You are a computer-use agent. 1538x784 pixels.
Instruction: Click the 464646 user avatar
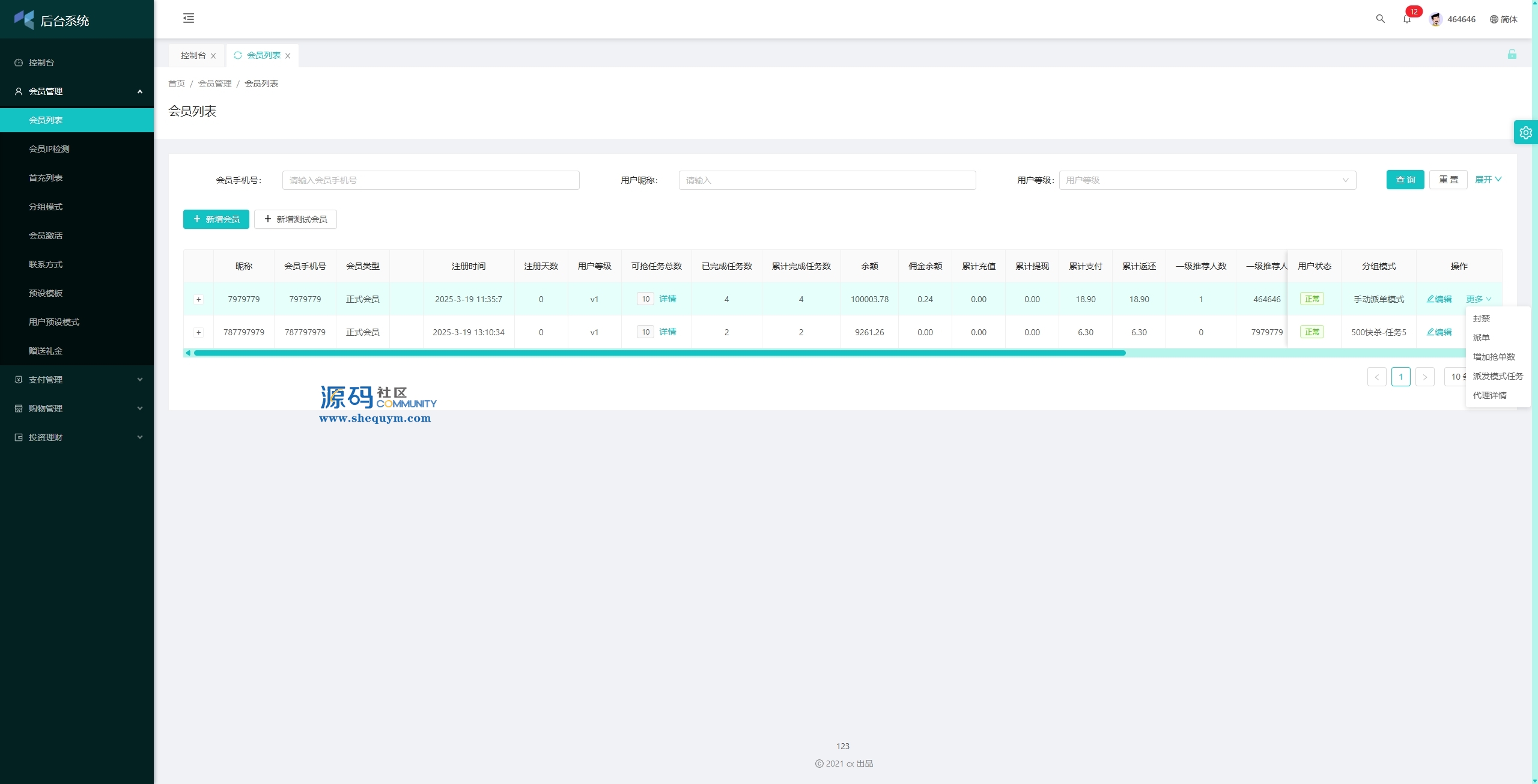(1435, 19)
